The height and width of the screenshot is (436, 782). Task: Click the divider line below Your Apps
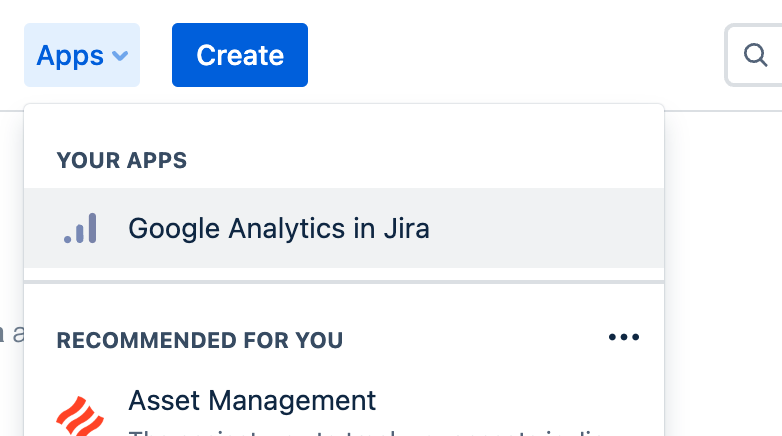(343, 282)
